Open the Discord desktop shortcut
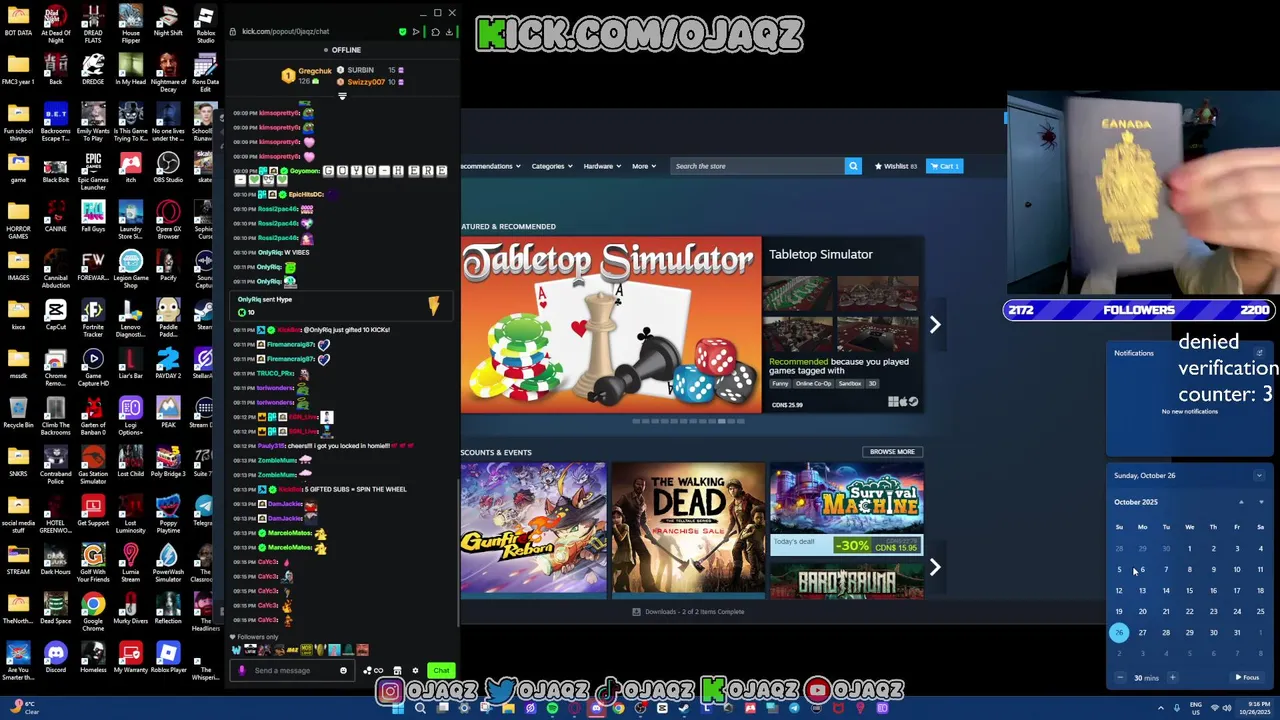This screenshot has width=1280, height=720. pyautogui.click(x=56, y=658)
